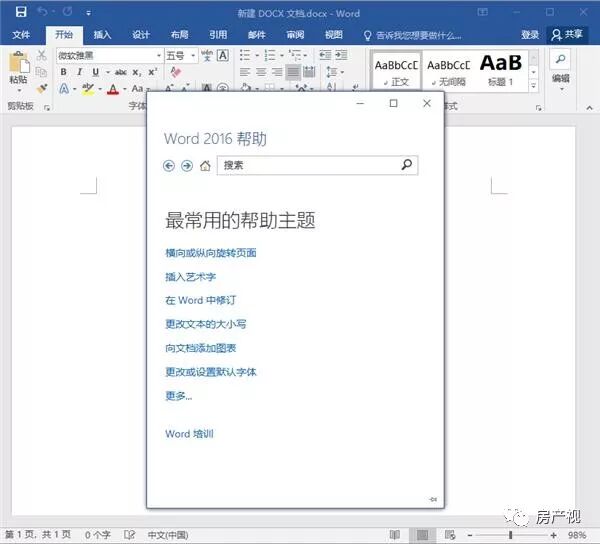The width and height of the screenshot is (600, 544).
Task: Open the font color dropdown arrow
Action: 125,89
